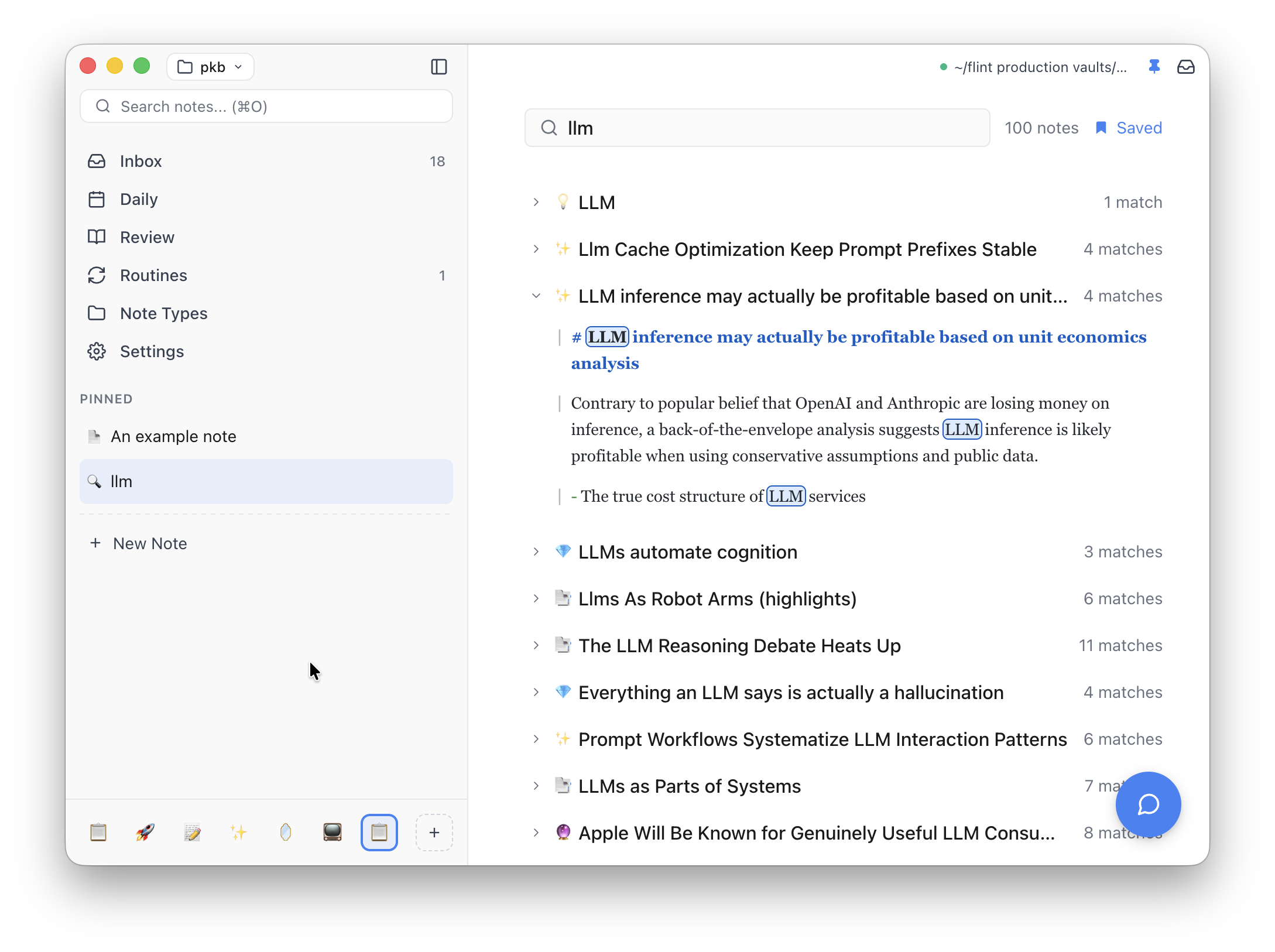Image resolution: width=1275 pixels, height=952 pixels.
Task: Select the mirror emoji workspace
Action: click(285, 832)
